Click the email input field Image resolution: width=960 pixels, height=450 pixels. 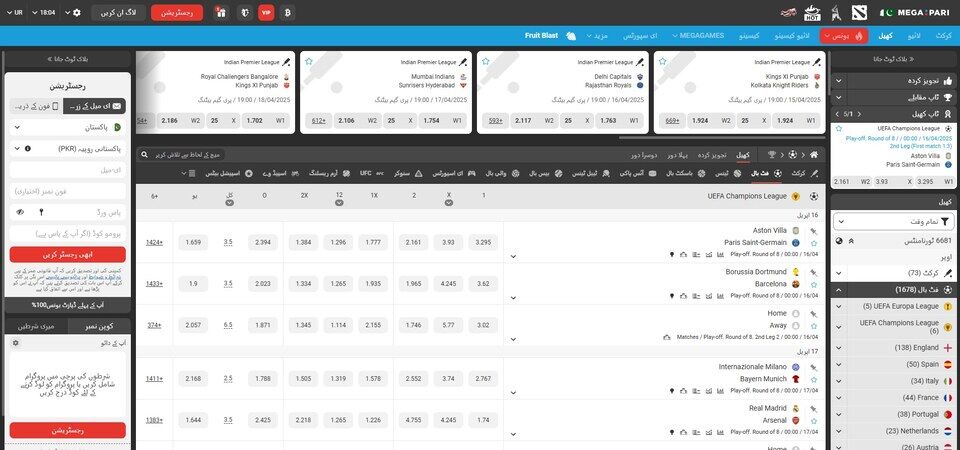[x=67, y=170]
